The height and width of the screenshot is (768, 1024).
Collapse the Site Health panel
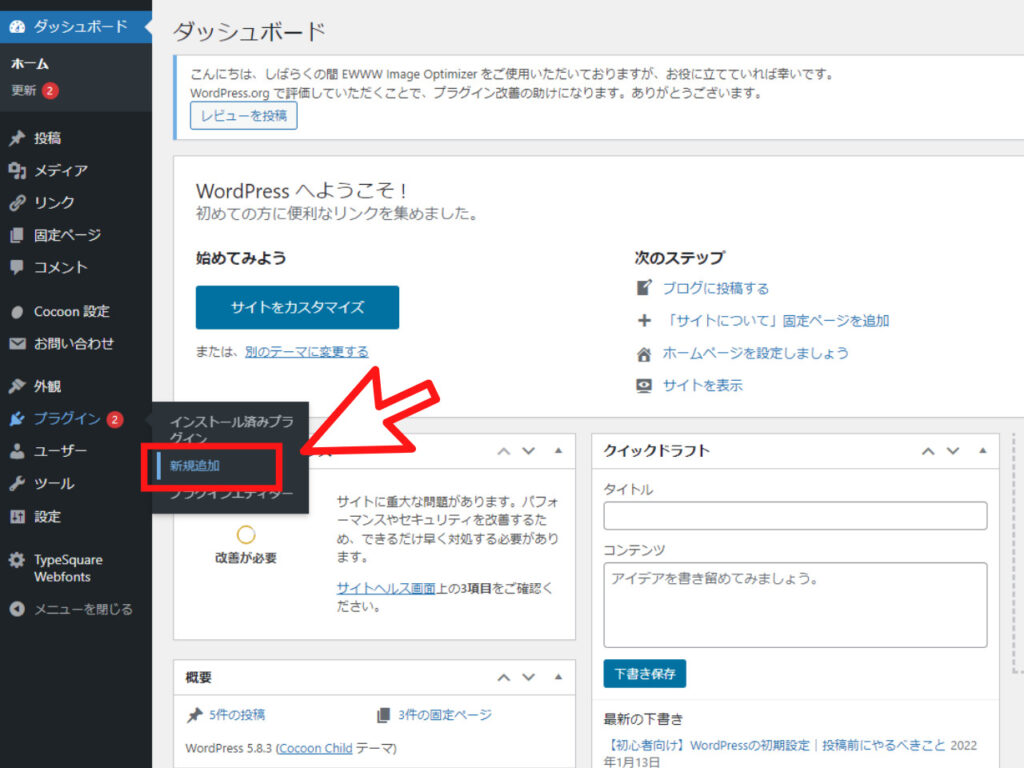click(558, 451)
